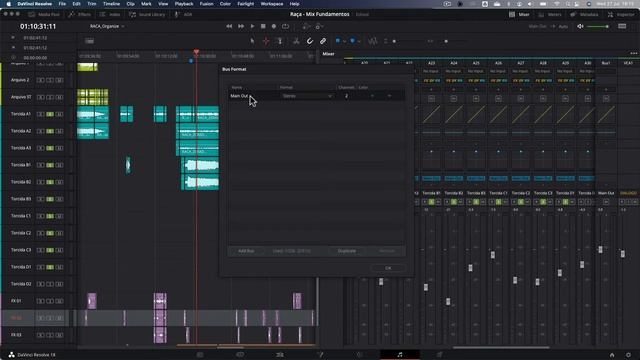Switch to the Cut page icon
Viewport: 640px width, 360px height.
click(240, 355)
